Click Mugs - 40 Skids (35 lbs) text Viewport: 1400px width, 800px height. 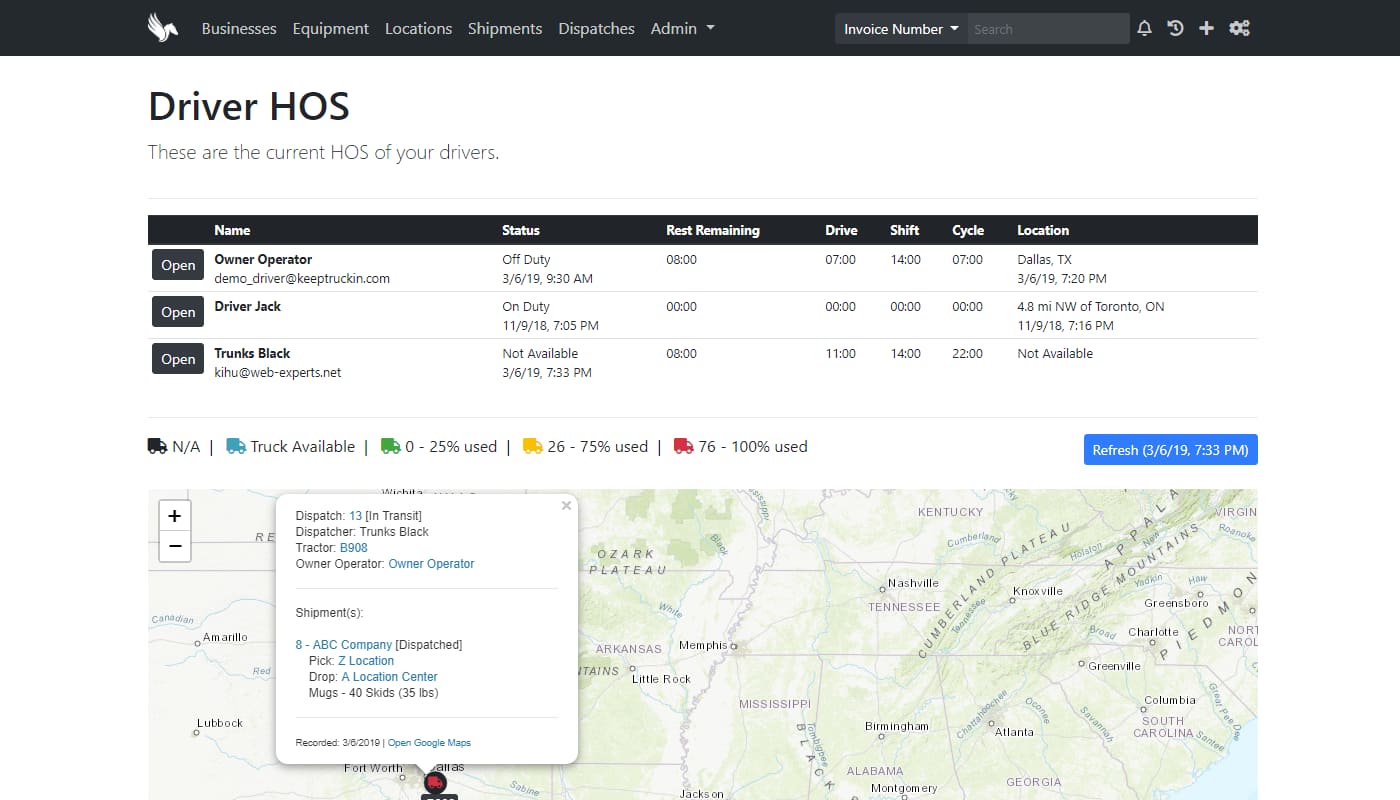[x=373, y=693]
